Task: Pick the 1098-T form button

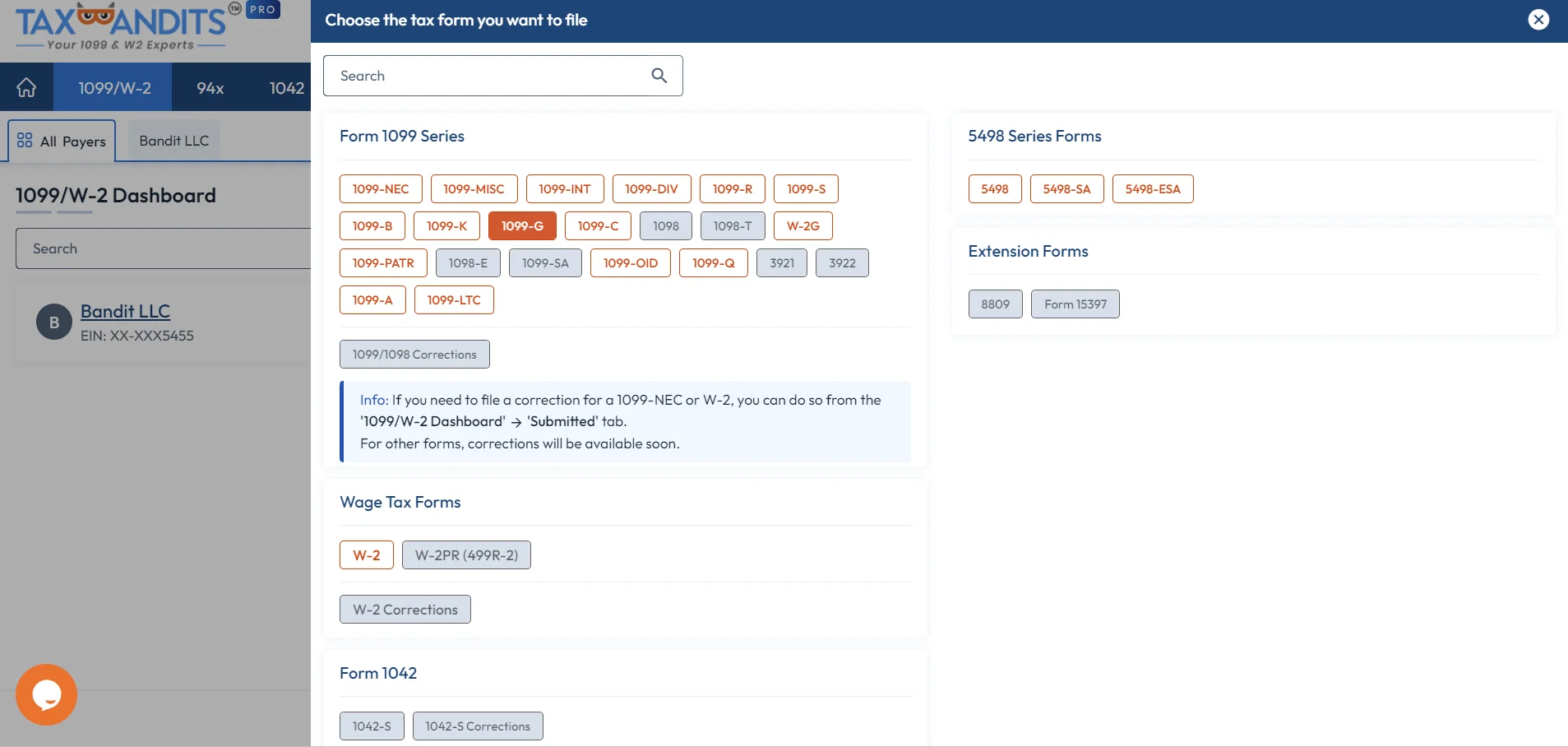Action: coord(733,225)
